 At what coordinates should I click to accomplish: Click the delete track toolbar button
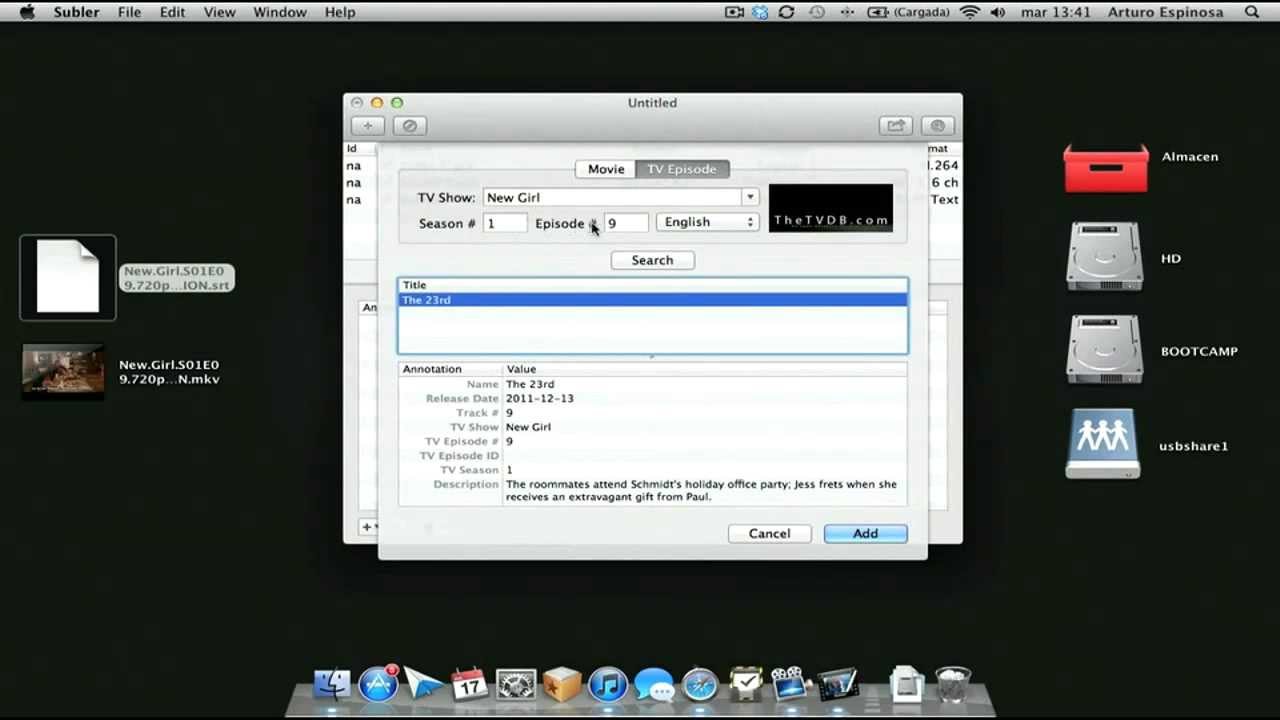[409, 126]
